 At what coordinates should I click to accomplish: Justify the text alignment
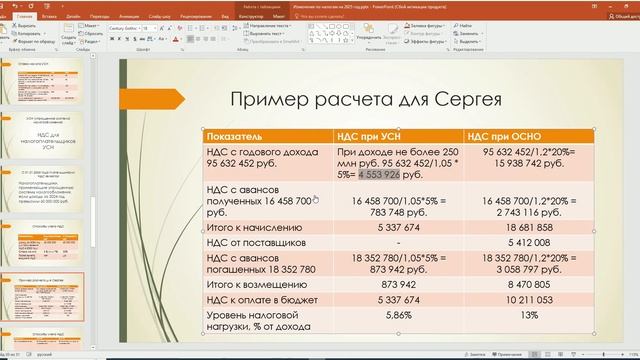coord(213,39)
